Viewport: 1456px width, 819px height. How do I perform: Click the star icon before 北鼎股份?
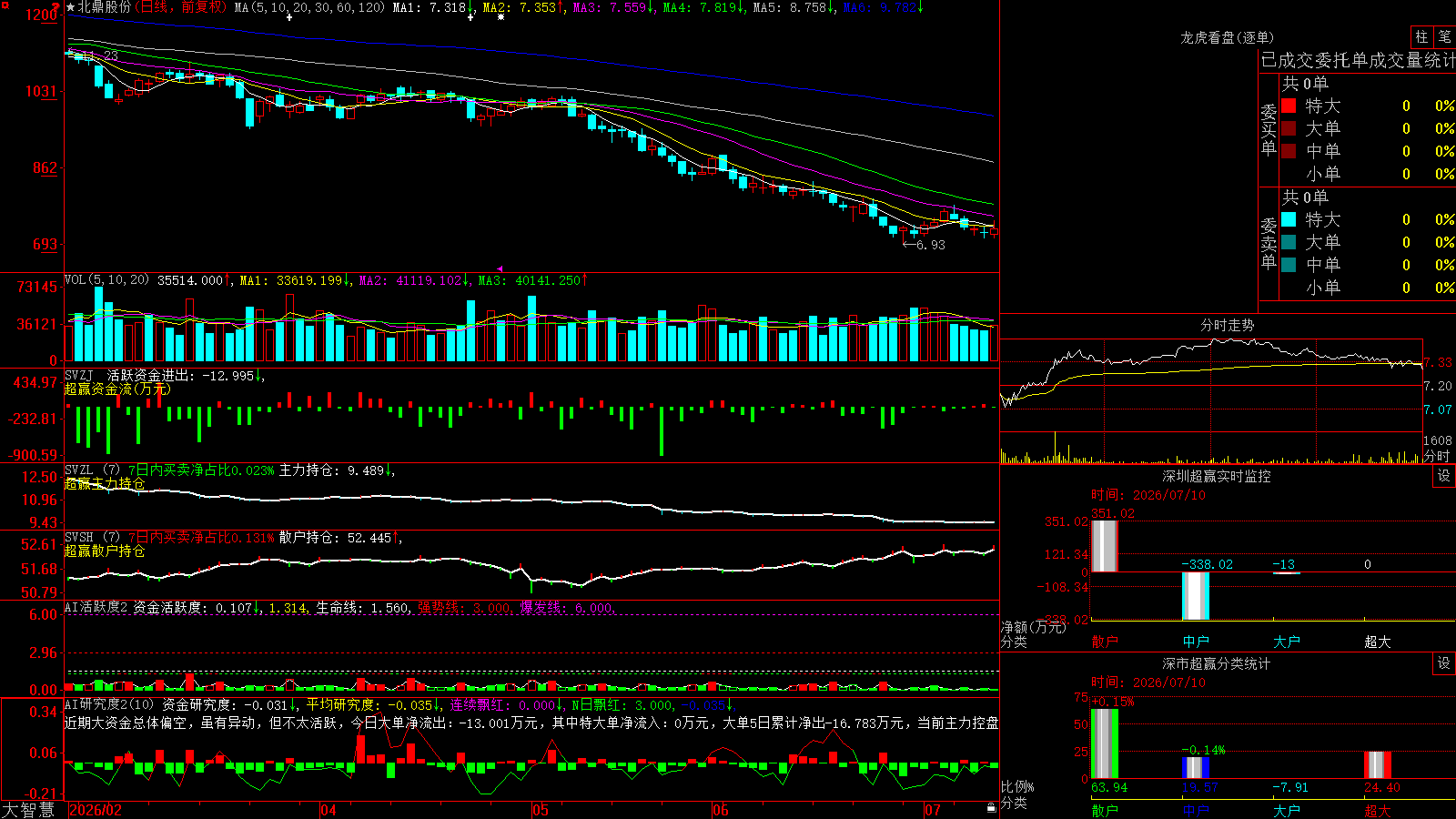pos(71,7)
